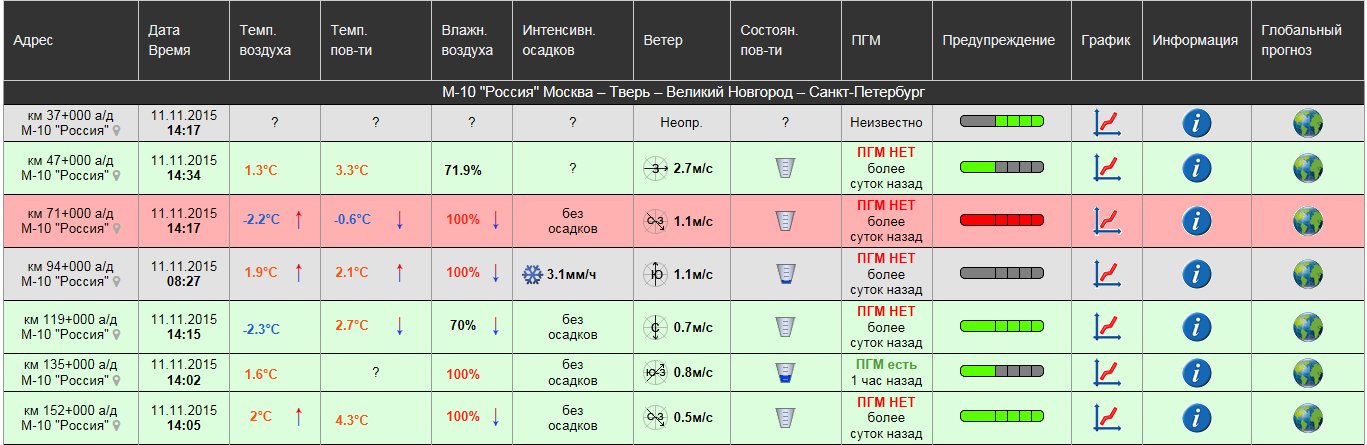Open the graph icon for km 152+000
The height and width of the screenshot is (445, 1367).
click(1106, 417)
